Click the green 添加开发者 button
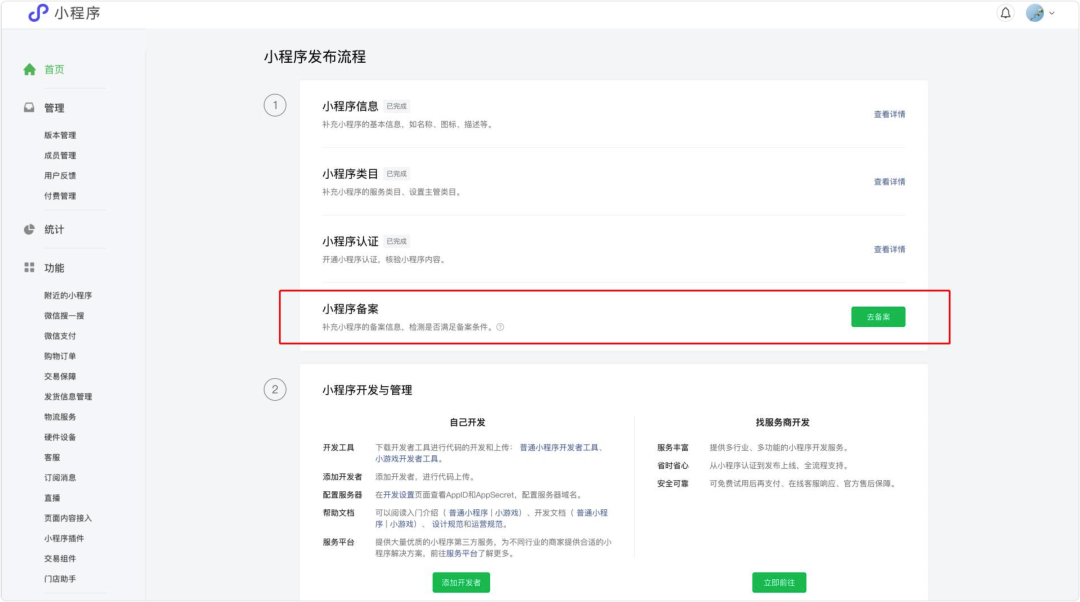The image size is (1080, 602). click(461, 583)
